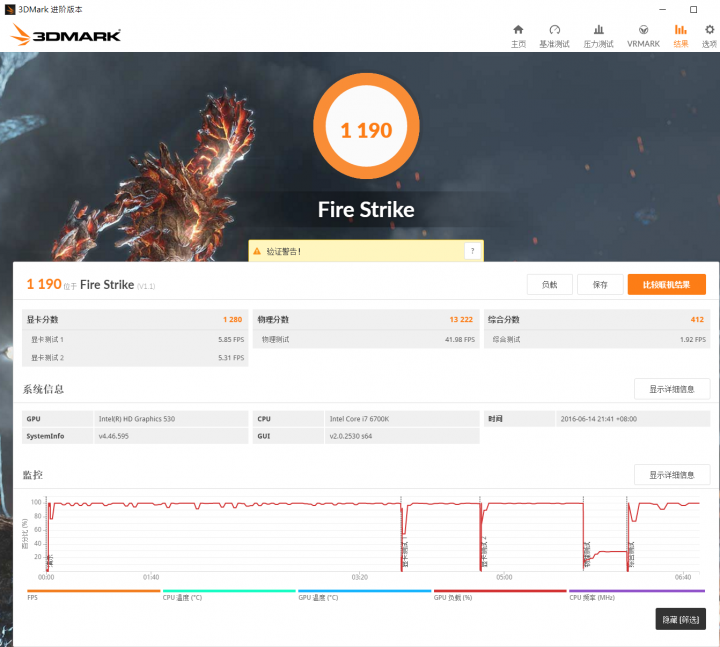Click the 05:00 mark on the chart axis
This screenshot has width=720, height=647.
click(x=504, y=577)
